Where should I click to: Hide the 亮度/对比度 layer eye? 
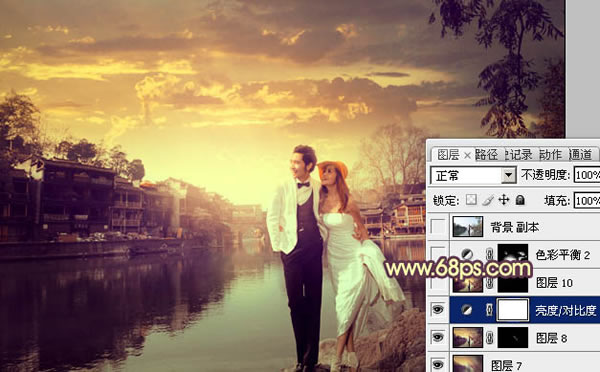tap(438, 310)
